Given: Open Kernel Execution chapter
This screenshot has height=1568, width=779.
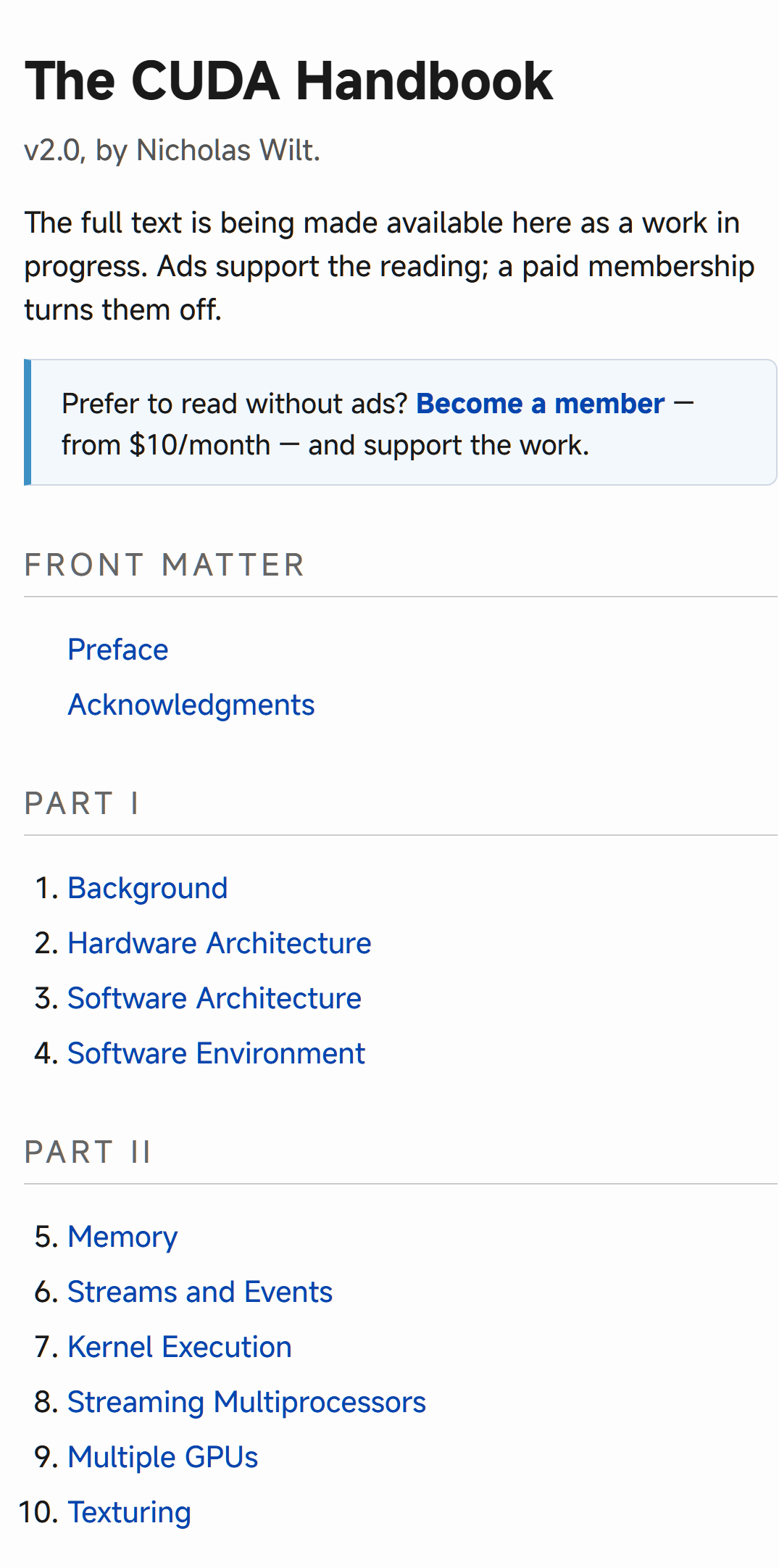Looking at the screenshot, I should (x=180, y=1348).
